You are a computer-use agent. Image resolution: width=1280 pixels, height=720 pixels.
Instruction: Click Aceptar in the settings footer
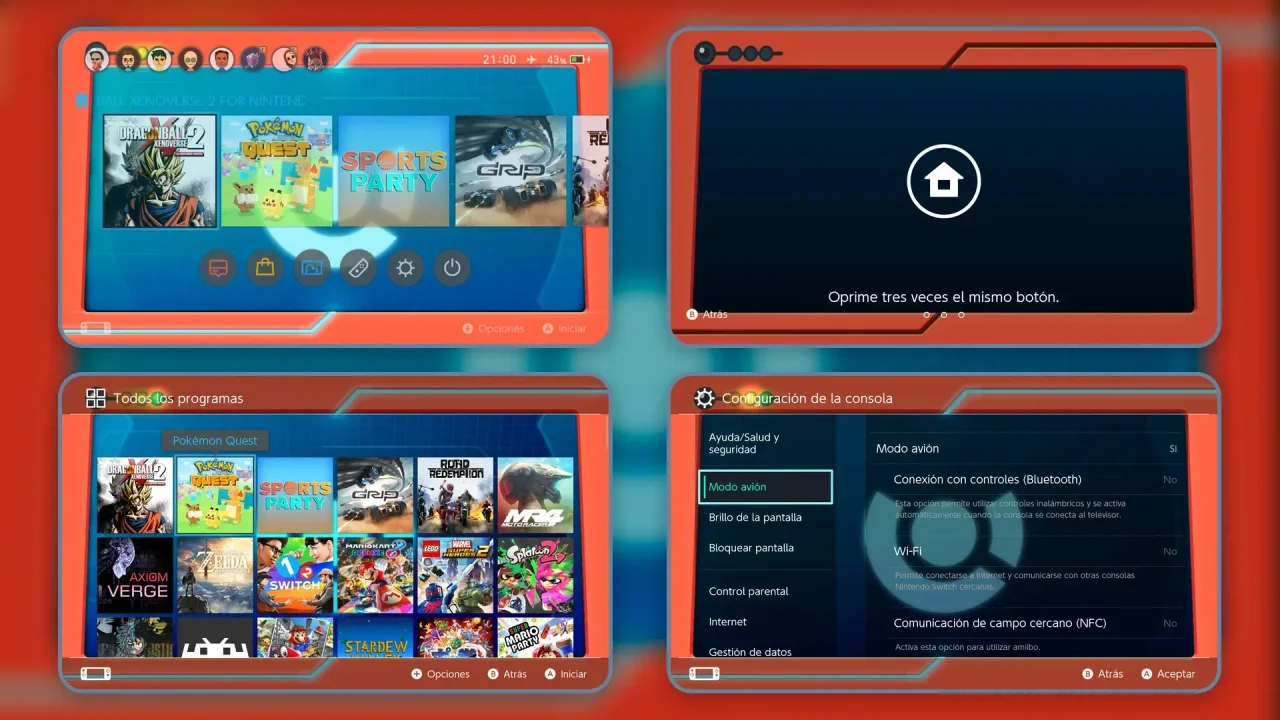(1168, 674)
